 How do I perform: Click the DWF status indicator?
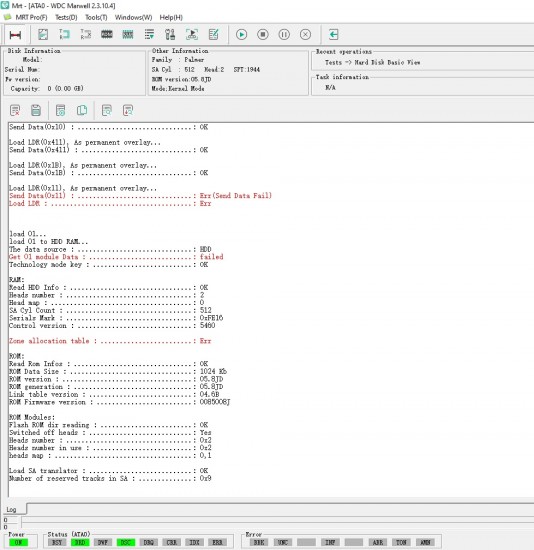tap(103, 542)
